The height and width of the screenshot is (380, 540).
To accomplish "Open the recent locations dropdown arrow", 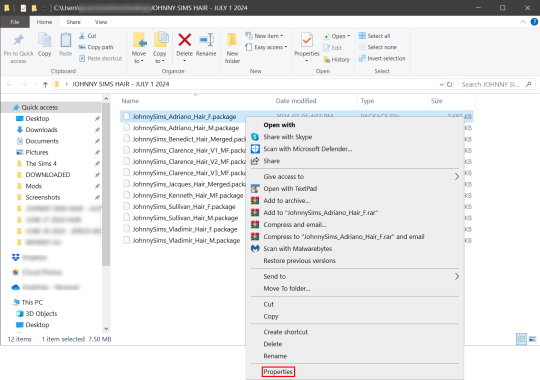I will tap(35, 84).
